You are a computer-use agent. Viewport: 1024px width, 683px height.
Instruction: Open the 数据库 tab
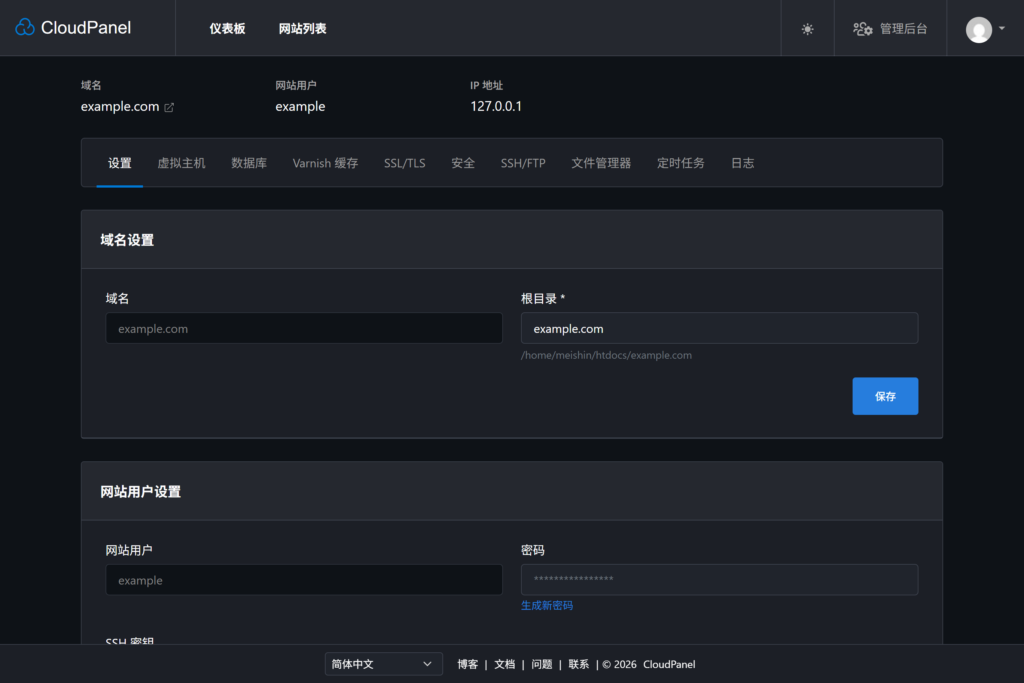pos(249,163)
